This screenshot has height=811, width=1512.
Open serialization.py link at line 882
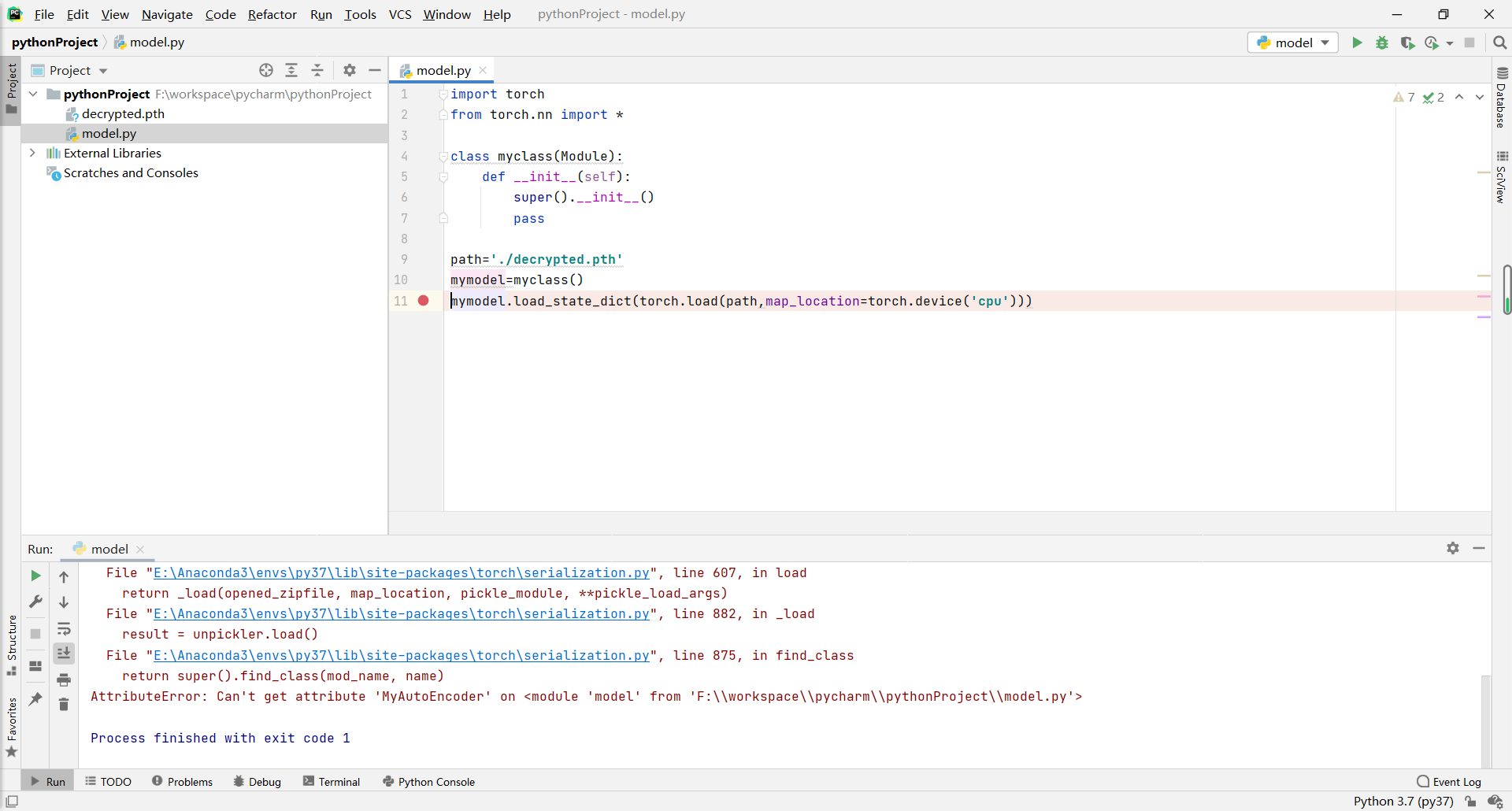point(402,614)
